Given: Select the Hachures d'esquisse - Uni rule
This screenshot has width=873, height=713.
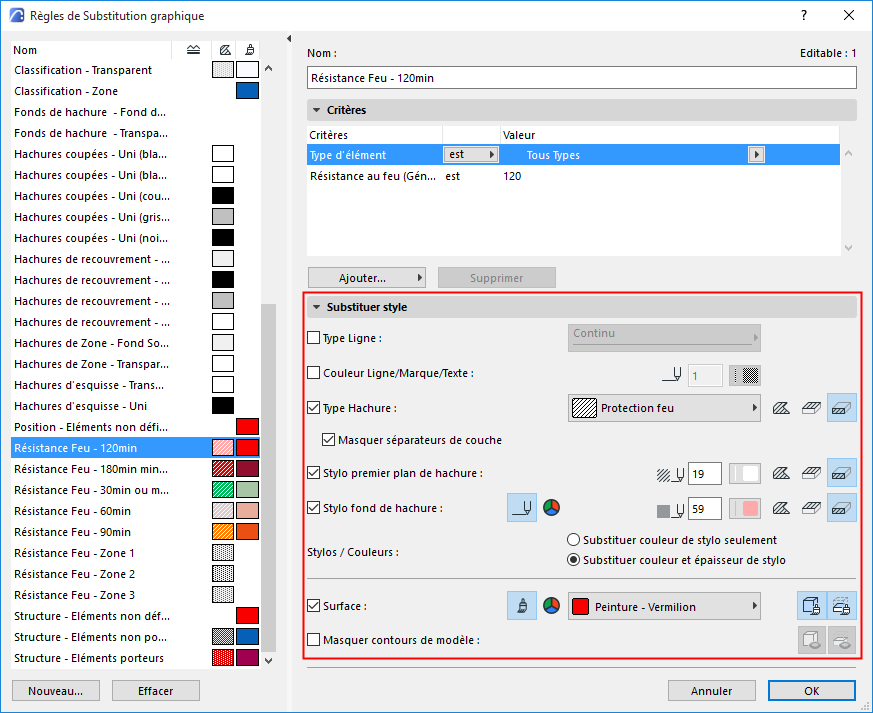Looking at the screenshot, I should [135, 406].
